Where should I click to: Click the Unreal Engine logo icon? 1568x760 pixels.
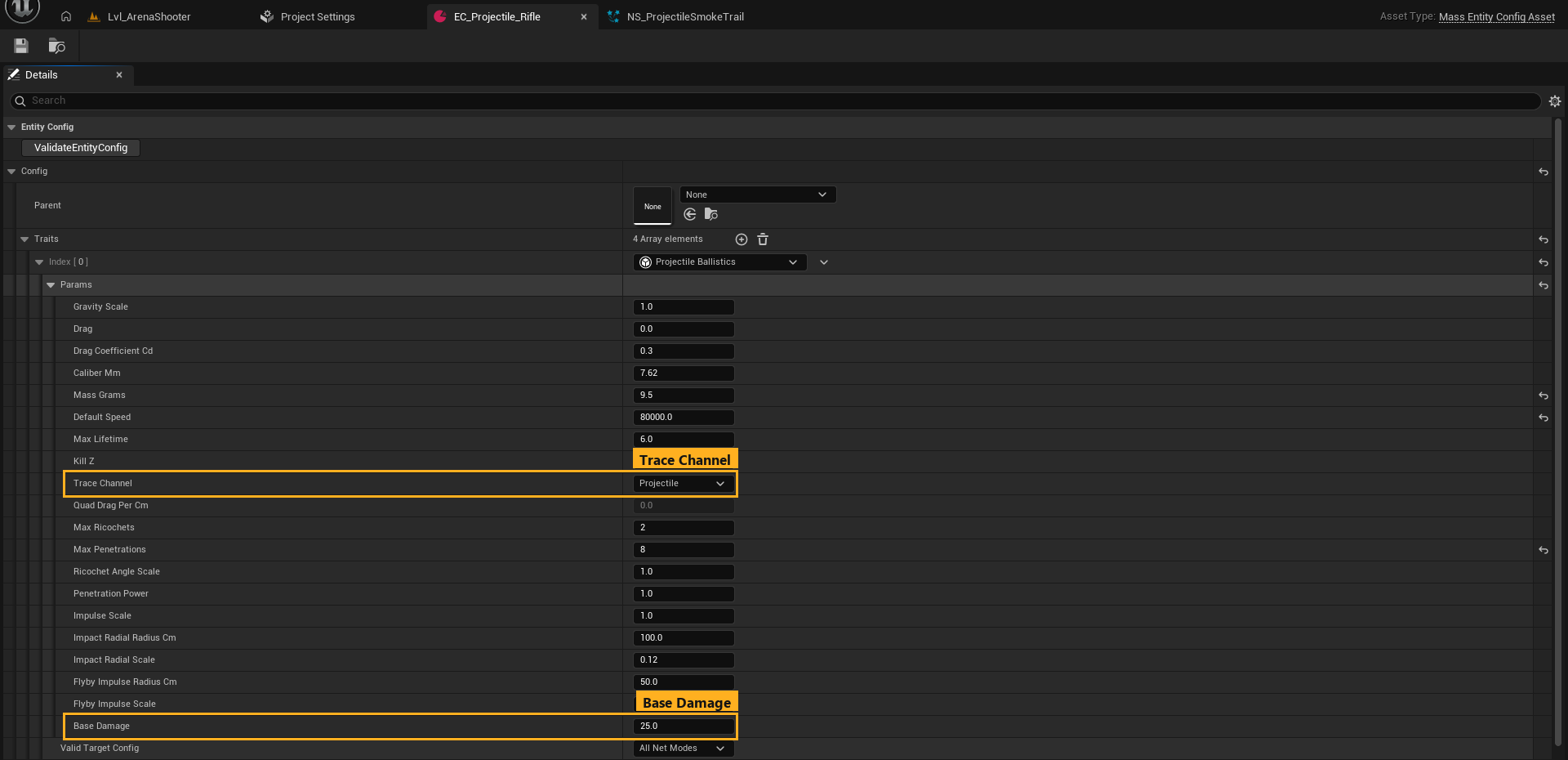click(x=23, y=10)
